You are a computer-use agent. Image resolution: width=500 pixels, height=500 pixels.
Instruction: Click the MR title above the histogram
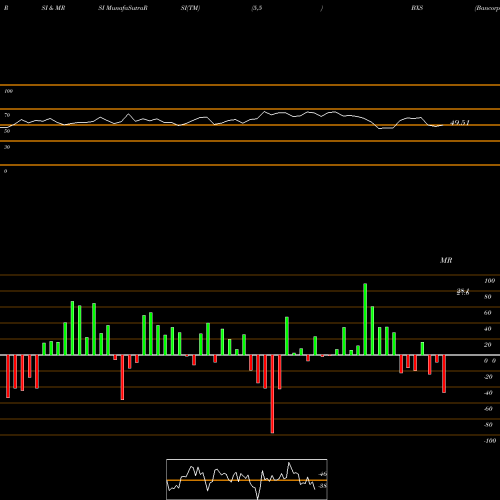coord(446,260)
